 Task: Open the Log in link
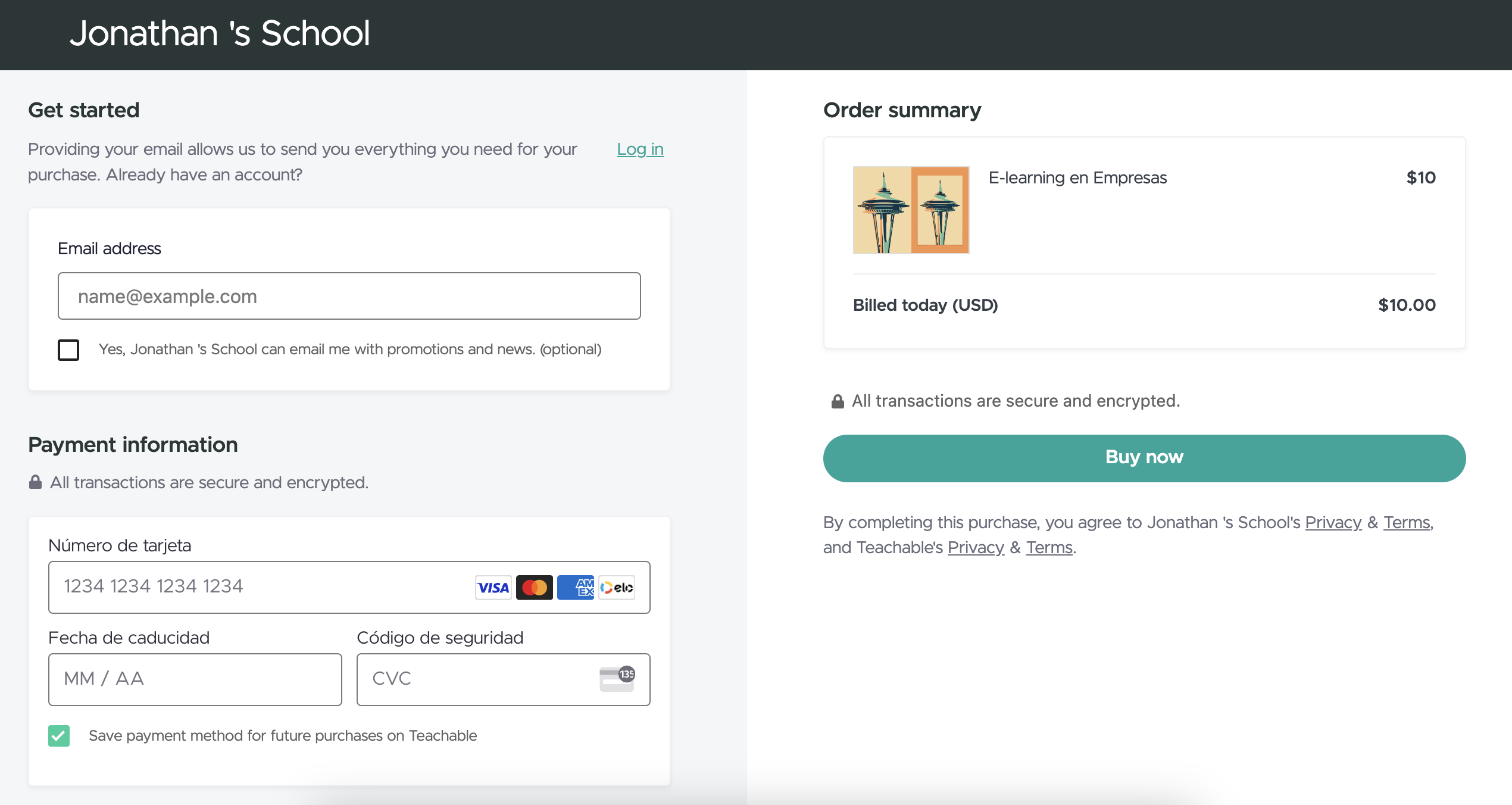tap(640, 149)
